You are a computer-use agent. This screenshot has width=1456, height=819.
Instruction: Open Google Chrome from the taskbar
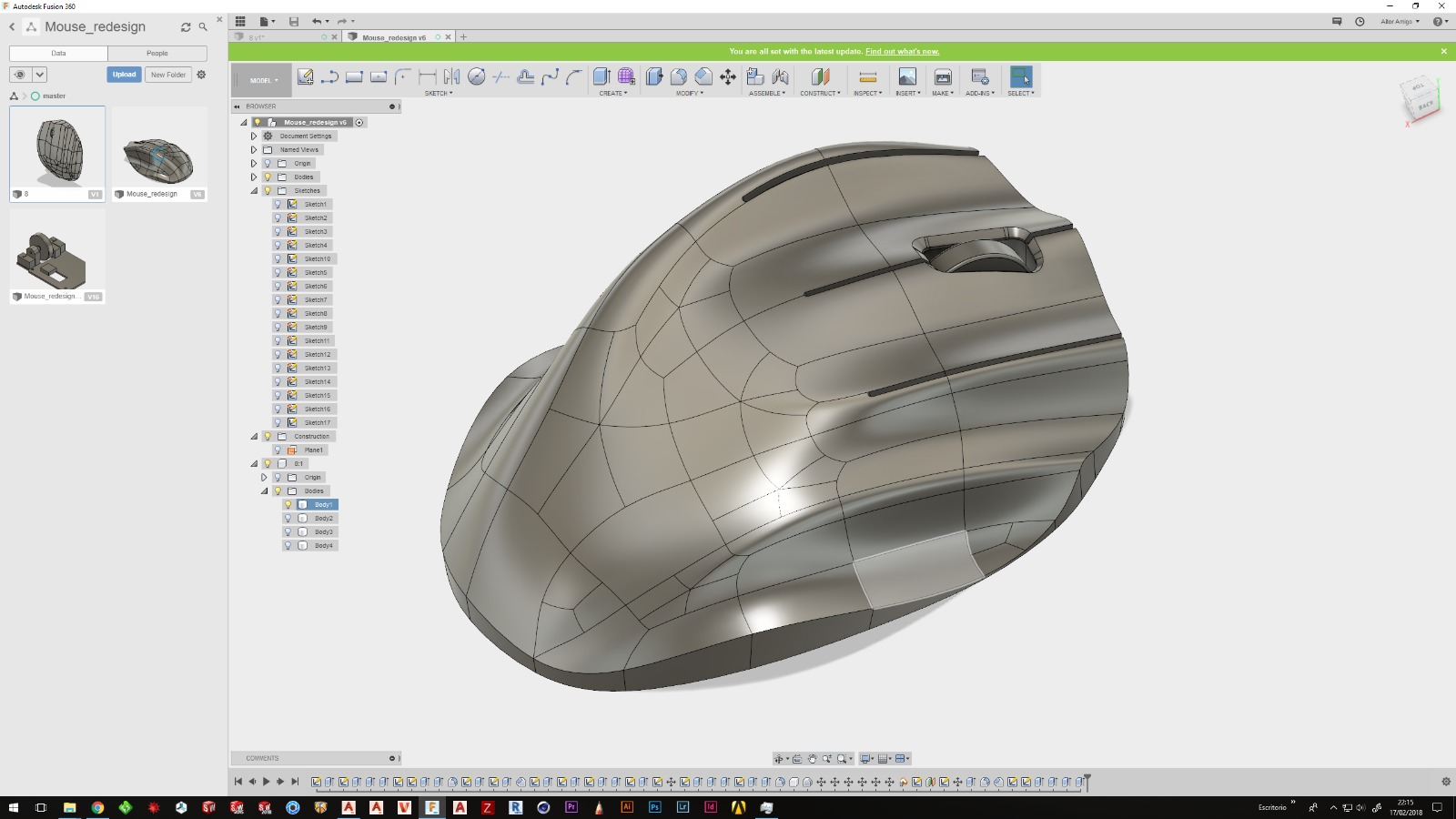tap(97, 807)
